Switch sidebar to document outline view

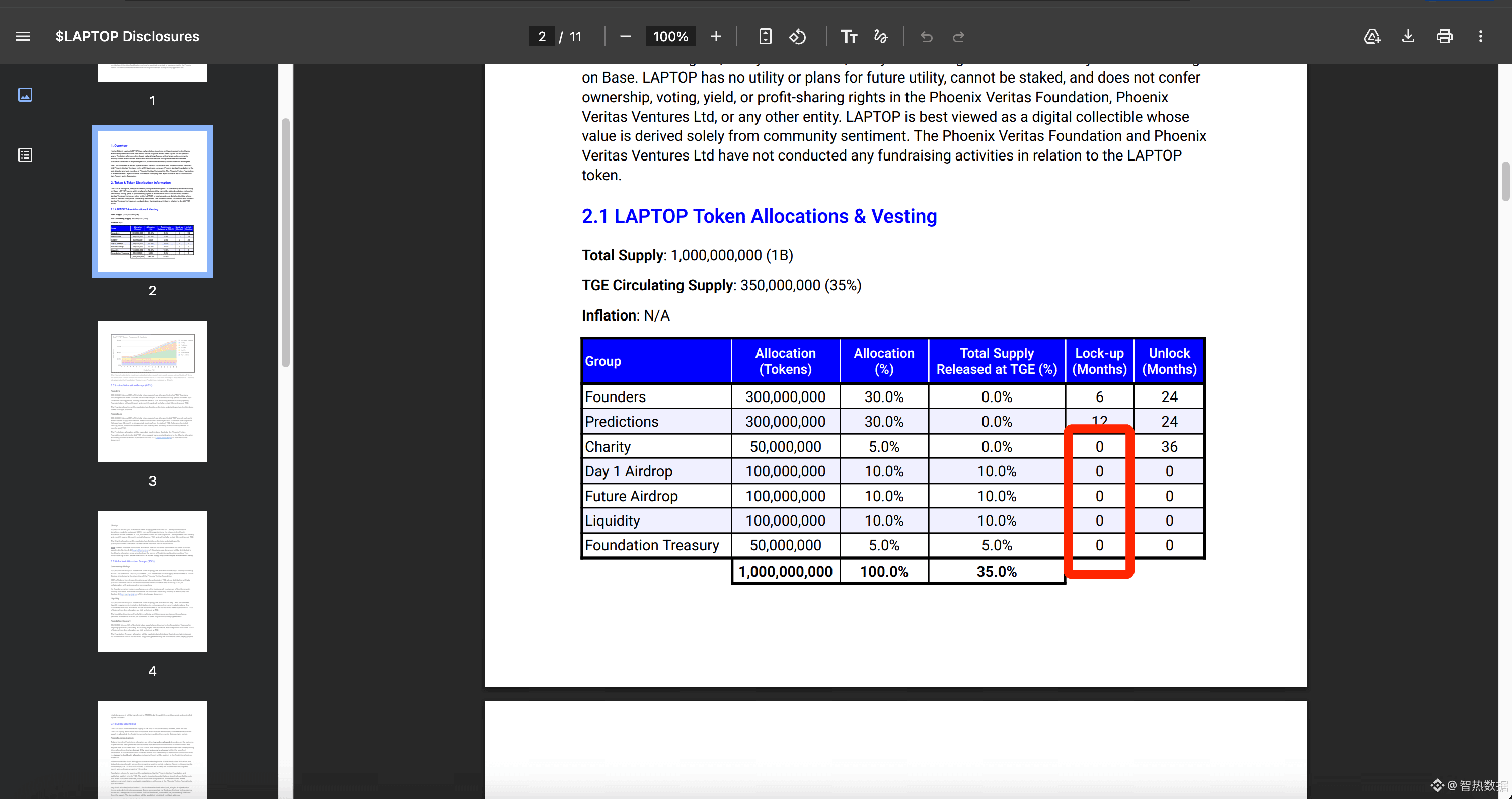25,155
